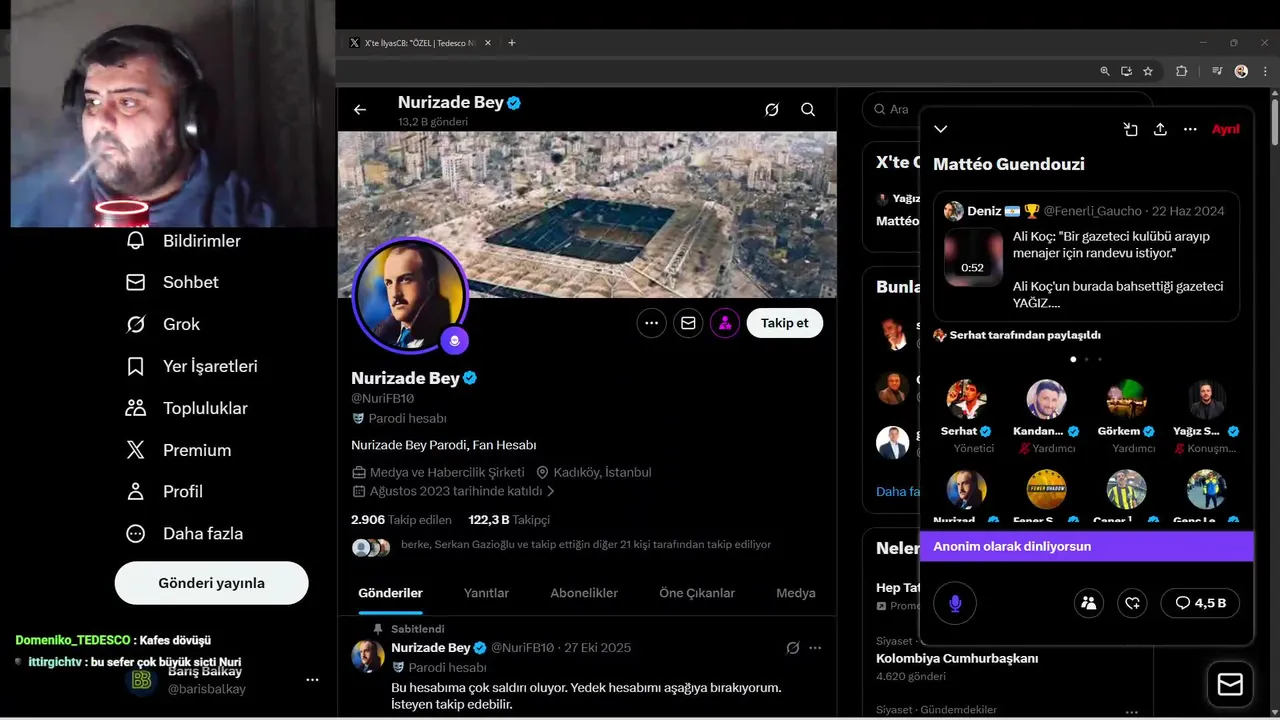Send a heart reaction in the Space
The width and height of the screenshot is (1280, 720).
(x=1132, y=603)
